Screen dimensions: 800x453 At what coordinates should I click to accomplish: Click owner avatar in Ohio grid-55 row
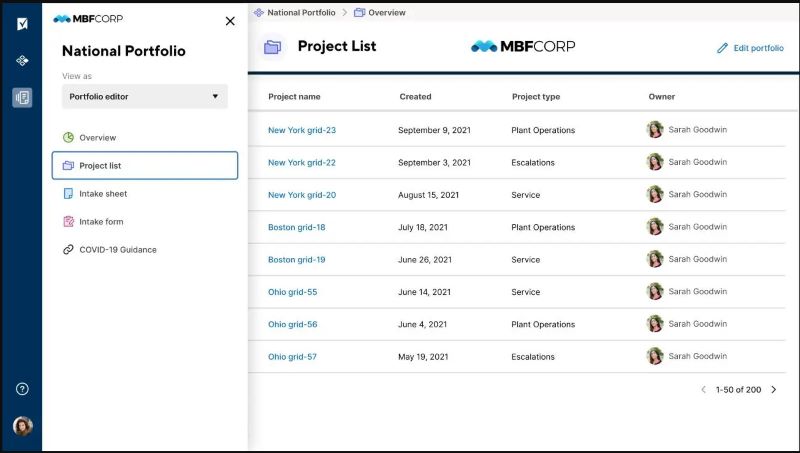(x=655, y=291)
